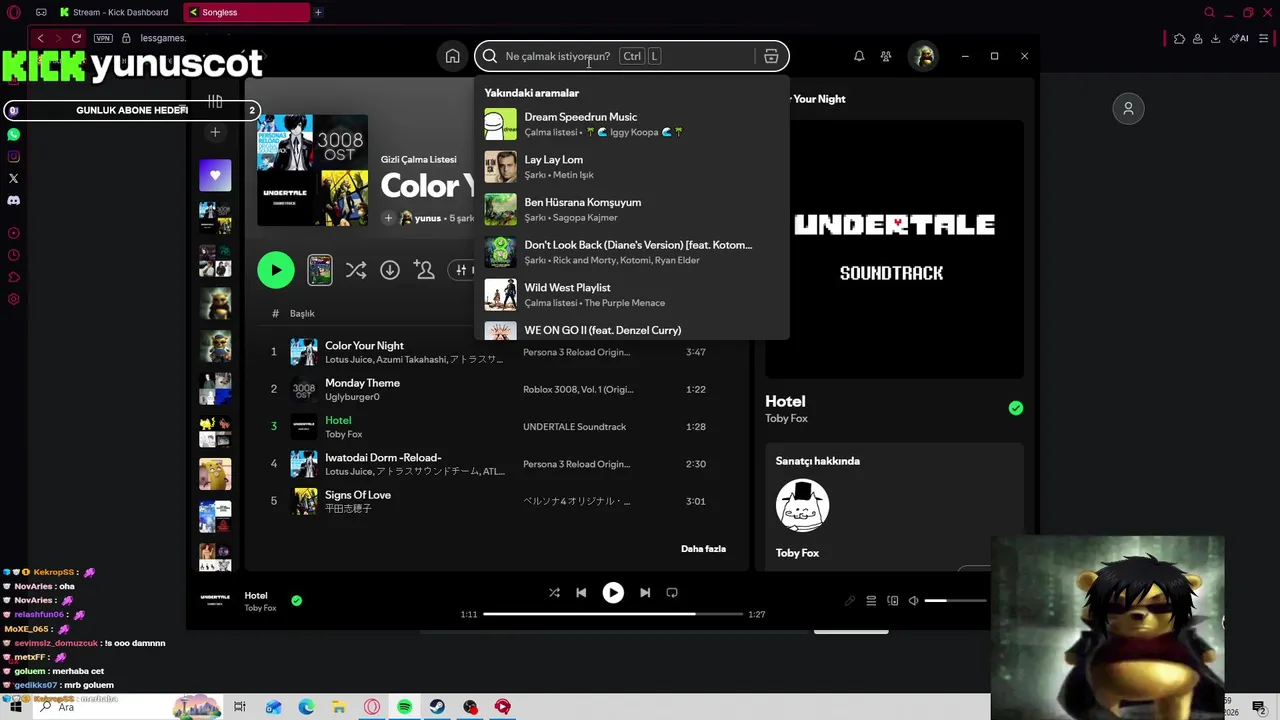Skip to the previous track
The width and height of the screenshot is (1280, 720).
tap(581, 593)
